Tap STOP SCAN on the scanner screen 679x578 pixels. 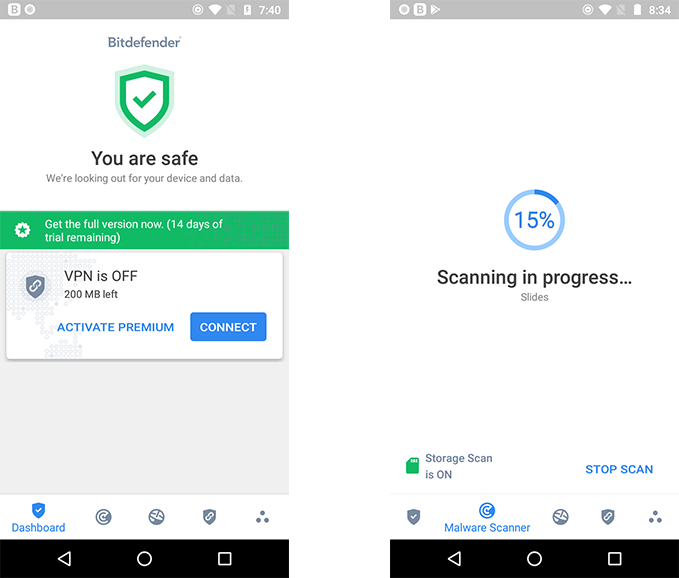point(619,469)
